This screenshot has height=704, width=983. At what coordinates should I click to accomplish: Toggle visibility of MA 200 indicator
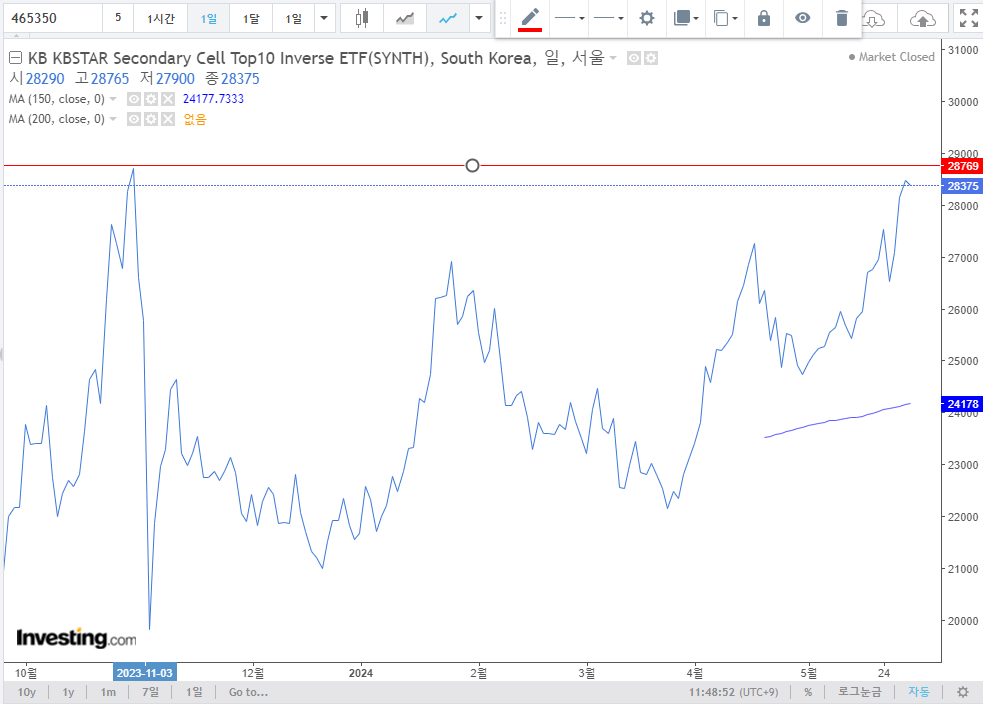click(134, 119)
